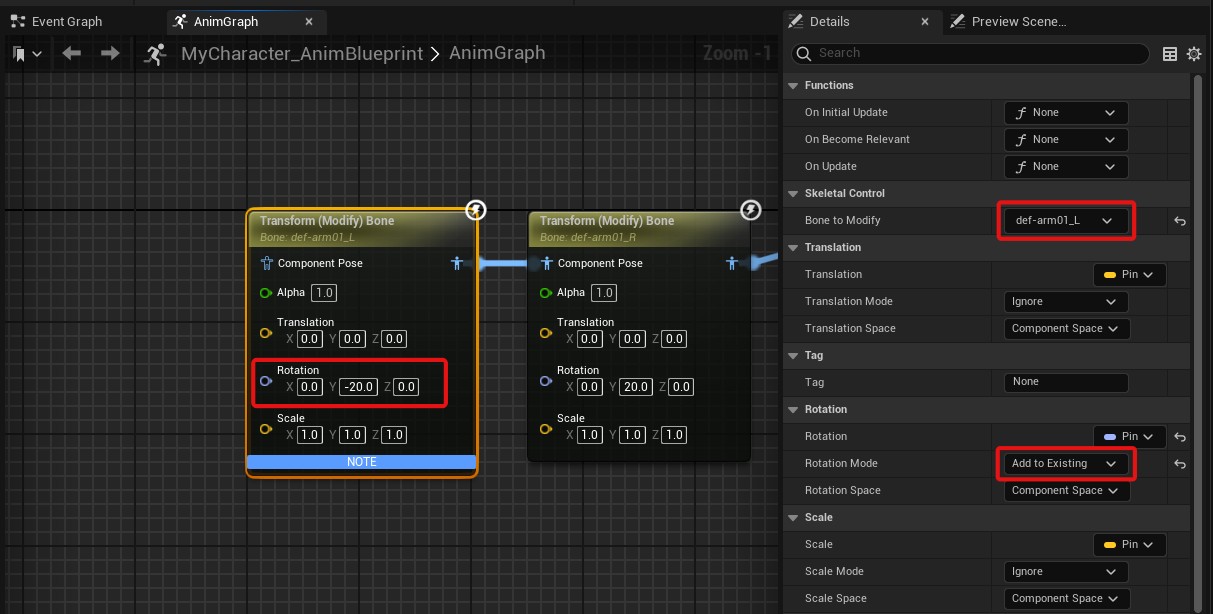Switch to the Preview Scene tab
Viewport: 1213px width, 614px height.
pyautogui.click(x=1018, y=21)
